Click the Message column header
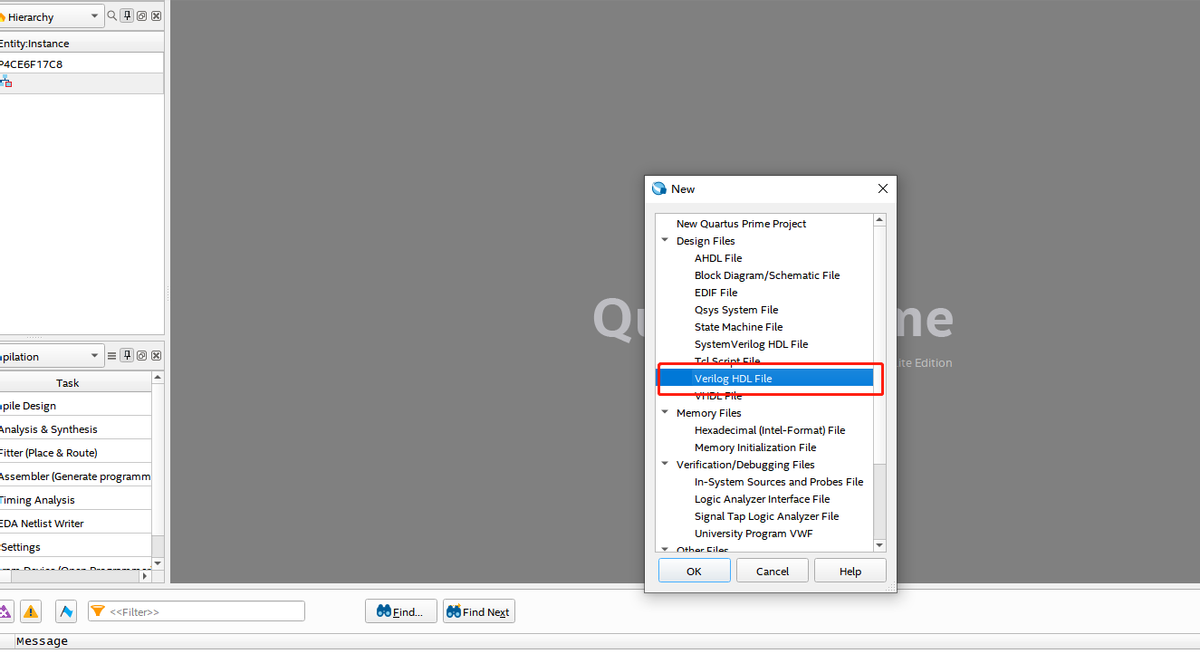The height and width of the screenshot is (664, 1200). [x=42, y=641]
